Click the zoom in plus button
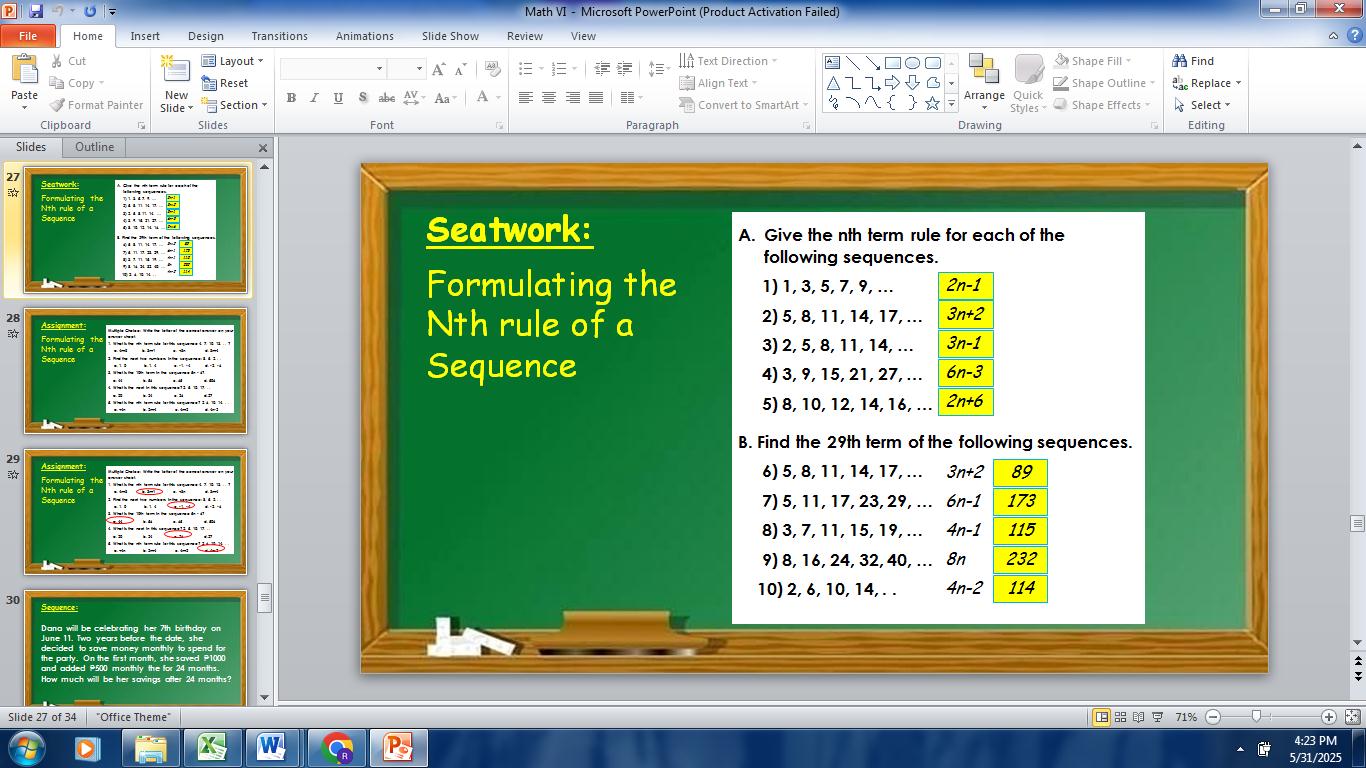Screen dimensions: 1366x768 (1328, 717)
